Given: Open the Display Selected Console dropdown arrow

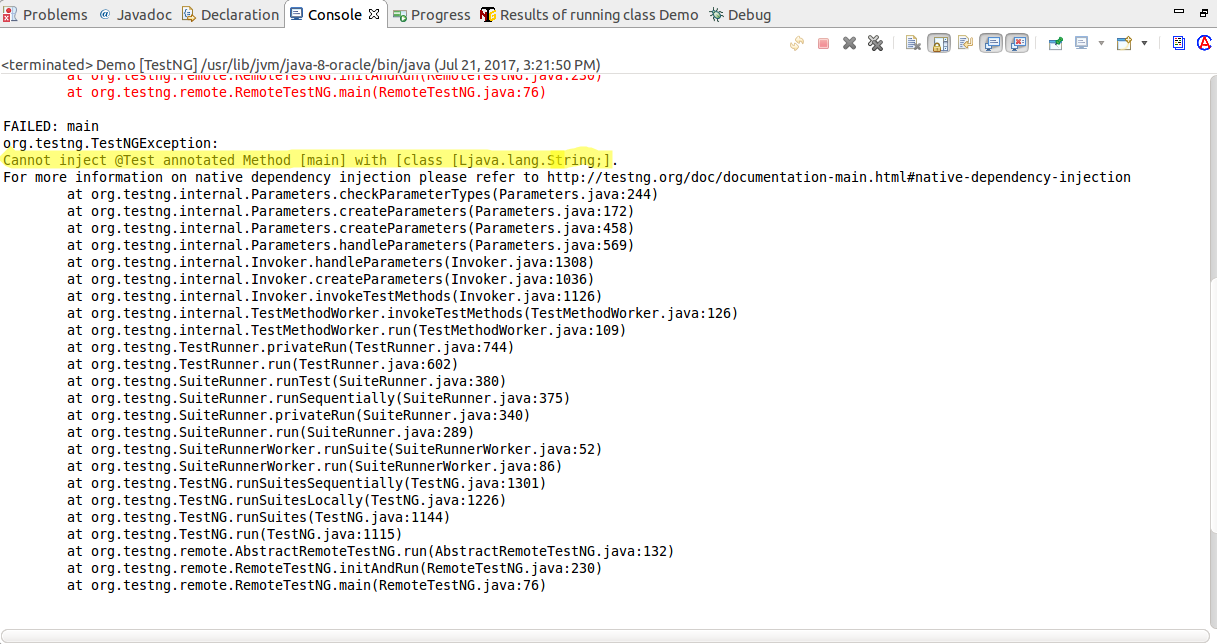Looking at the screenshot, I should click(x=1101, y=43).
